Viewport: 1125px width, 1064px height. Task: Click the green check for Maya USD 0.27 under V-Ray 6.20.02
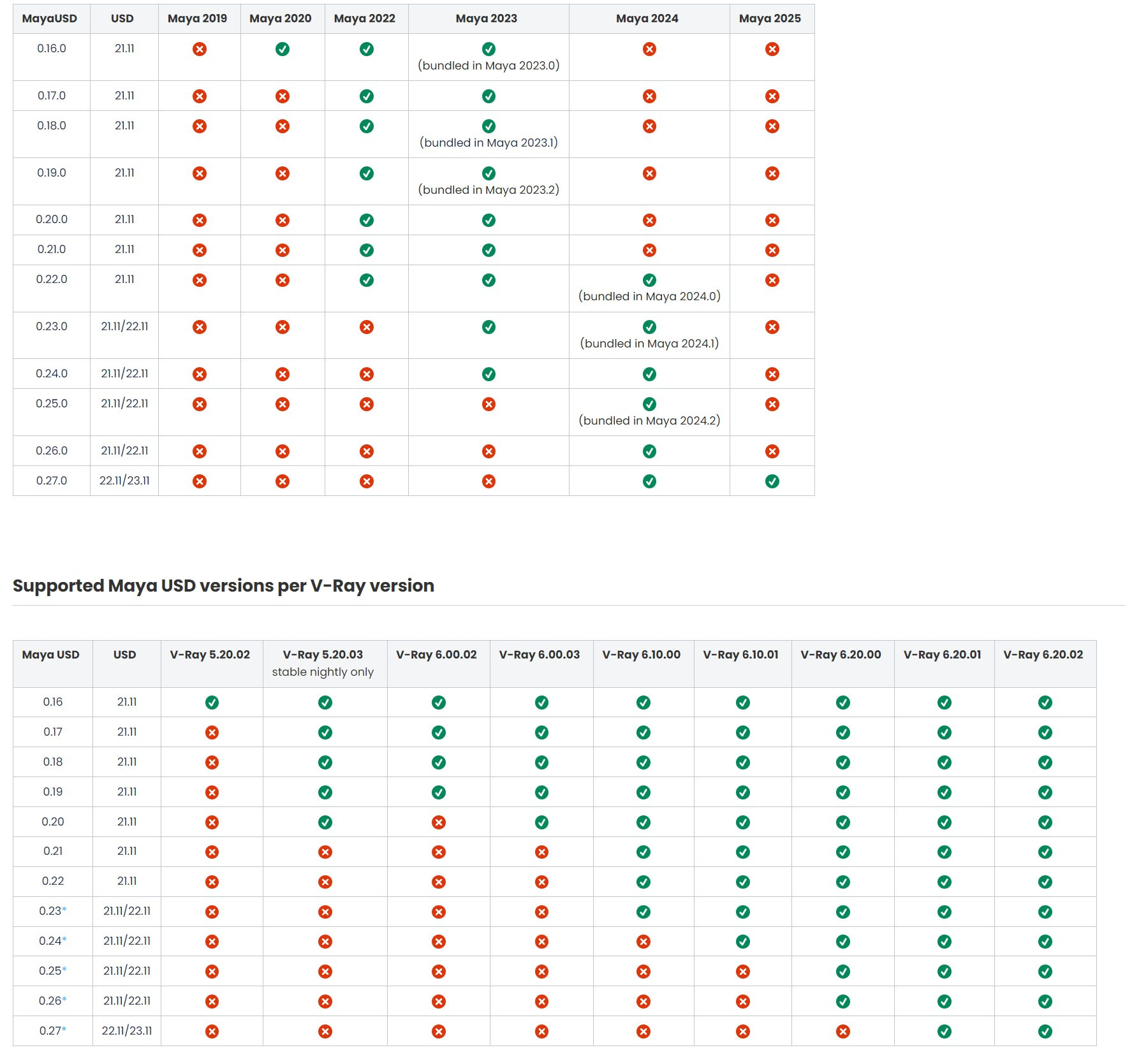1045,1031
